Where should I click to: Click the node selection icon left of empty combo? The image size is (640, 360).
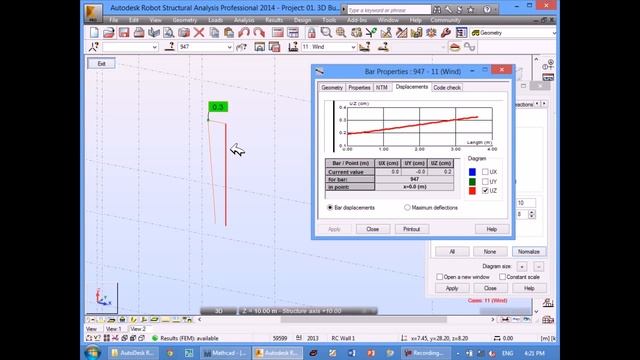tap(93, 47)
